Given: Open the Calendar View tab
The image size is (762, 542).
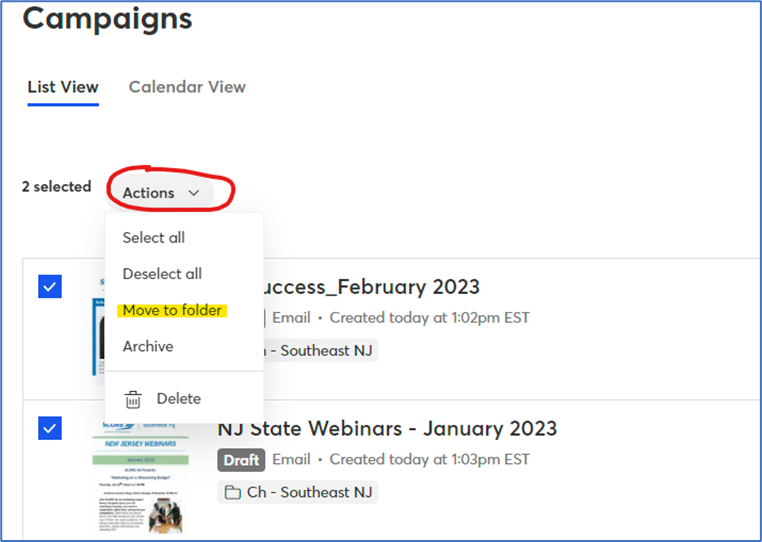Looking at the screenshot, I should tap(187, 87).
